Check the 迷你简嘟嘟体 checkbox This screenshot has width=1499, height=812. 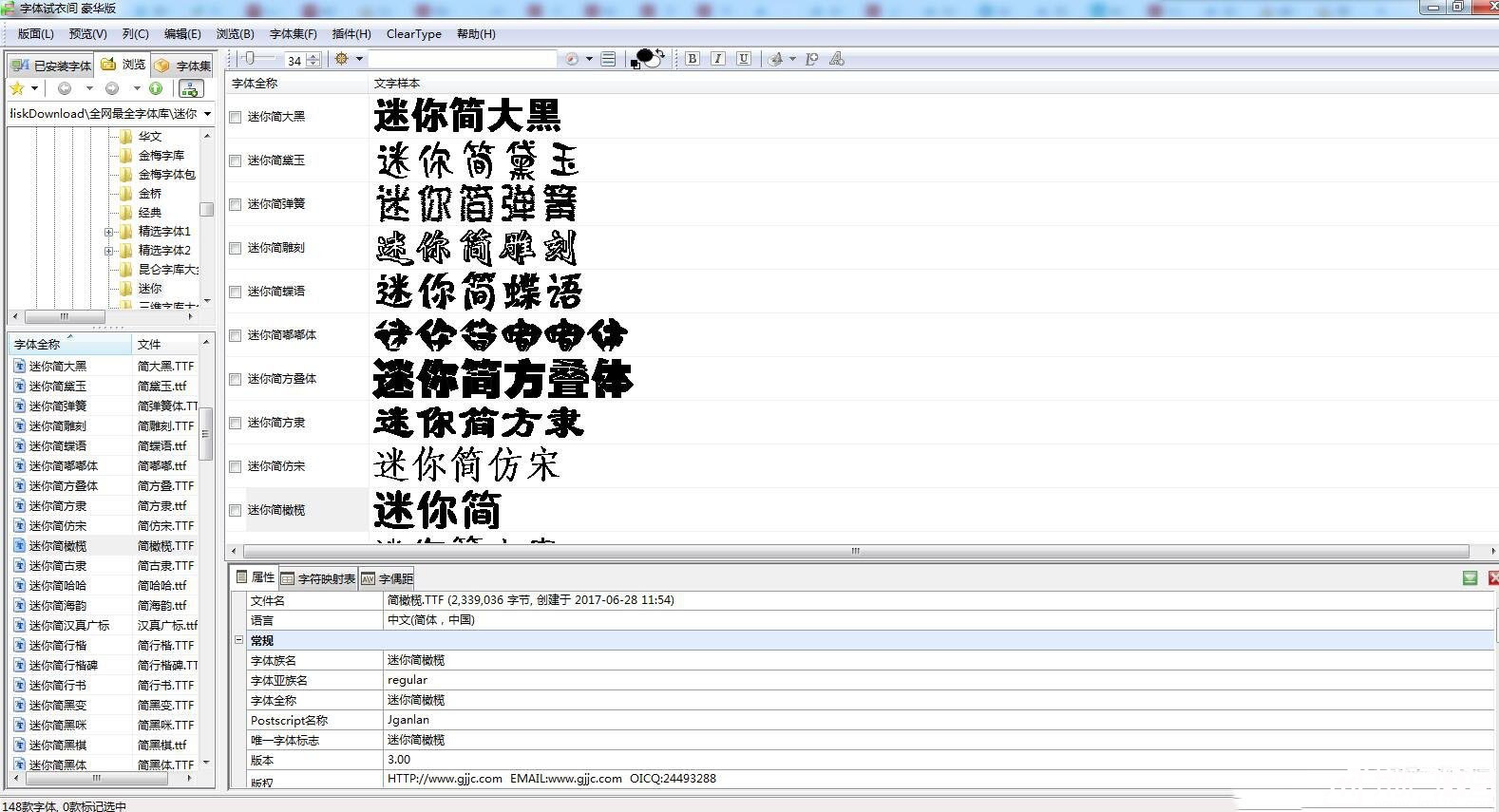click(235, 335)
